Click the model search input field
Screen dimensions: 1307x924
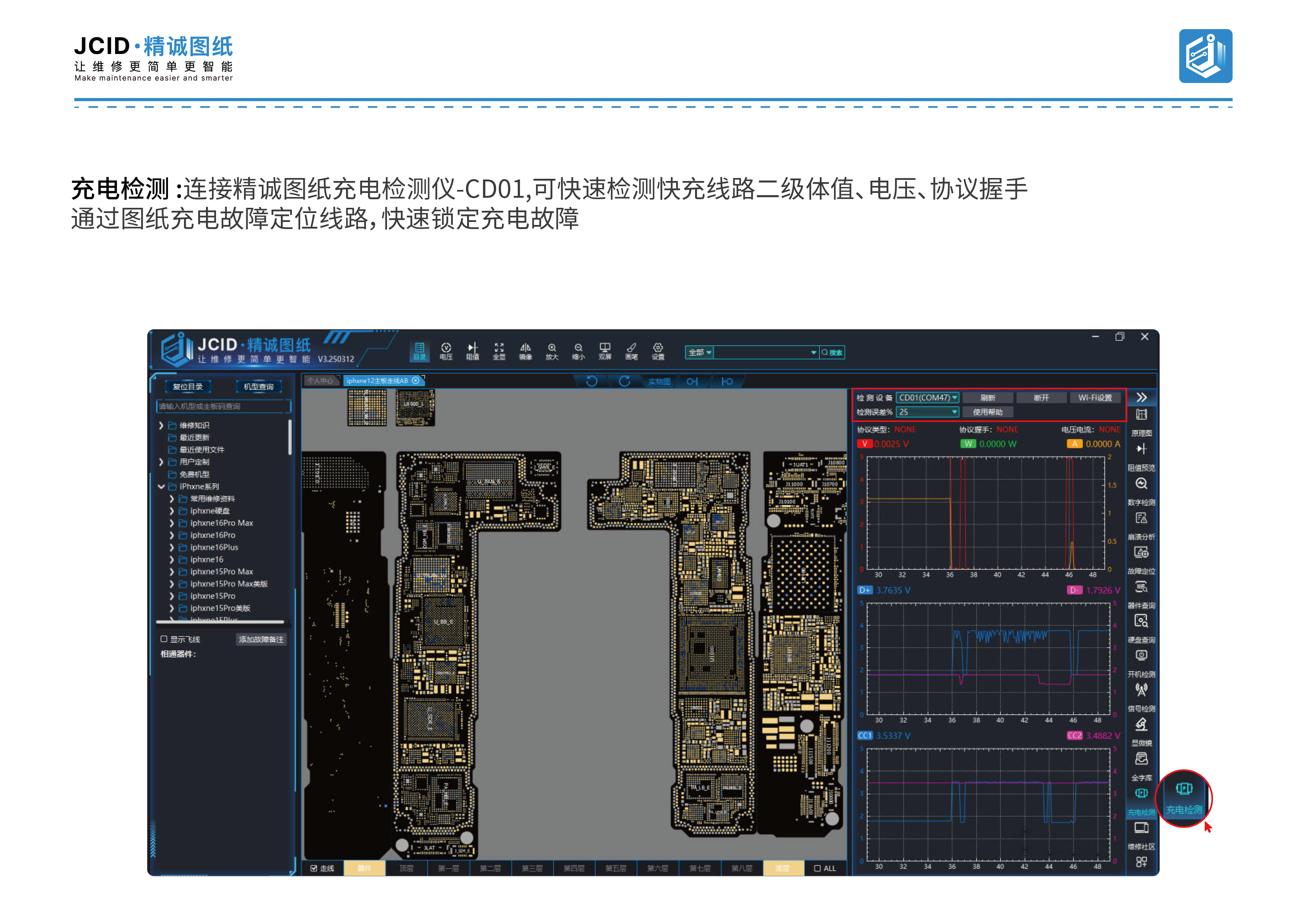click(x=223, y=406)
